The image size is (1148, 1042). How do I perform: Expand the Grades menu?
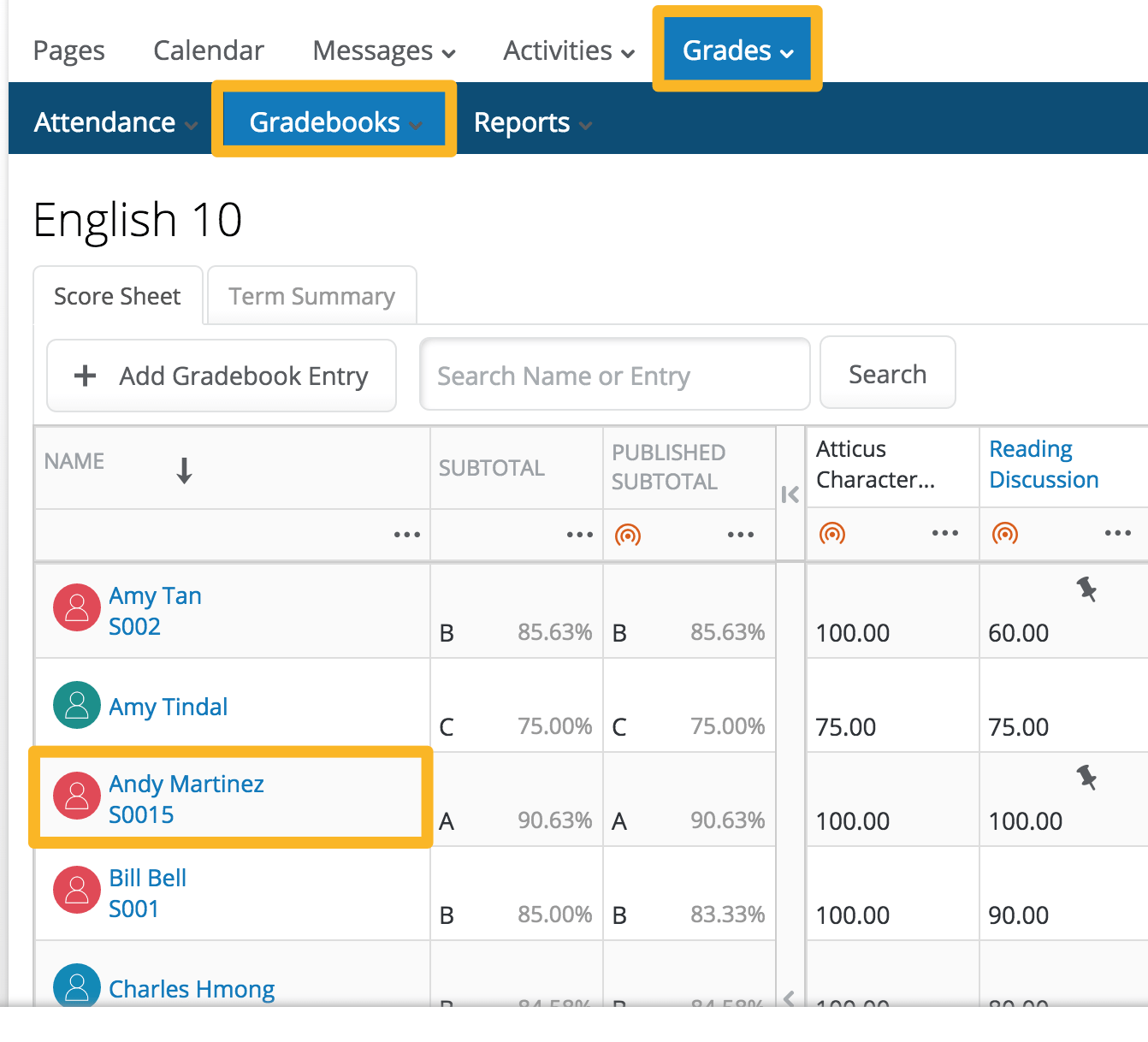coord(737,50)
